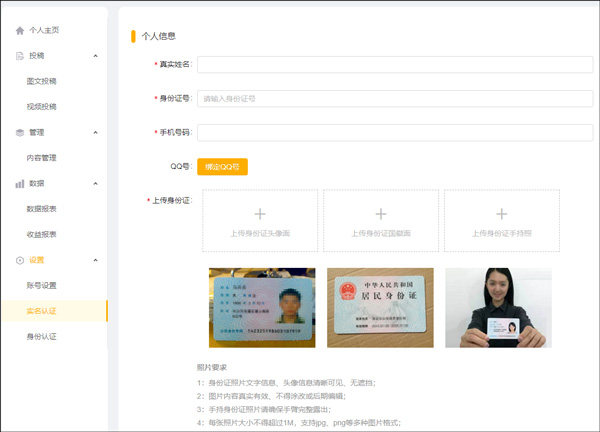
Task: Click plus icon for 上传身份证国徽面
Action: [380, 213]
